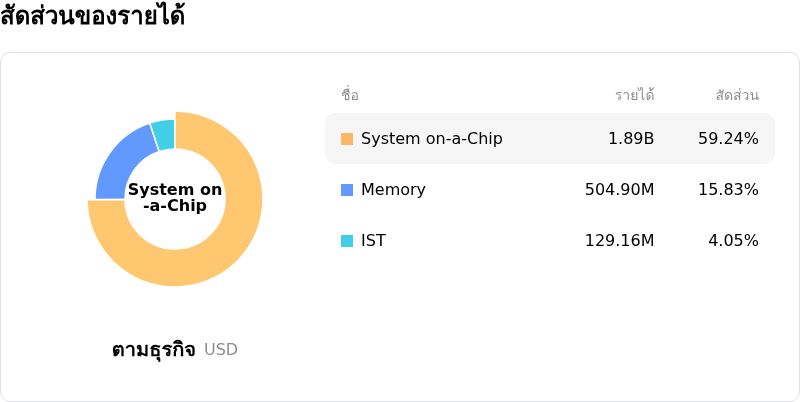Viewport: 800px width, 402px height.
Task: Click the 59.24% share value
Action: 728,139
